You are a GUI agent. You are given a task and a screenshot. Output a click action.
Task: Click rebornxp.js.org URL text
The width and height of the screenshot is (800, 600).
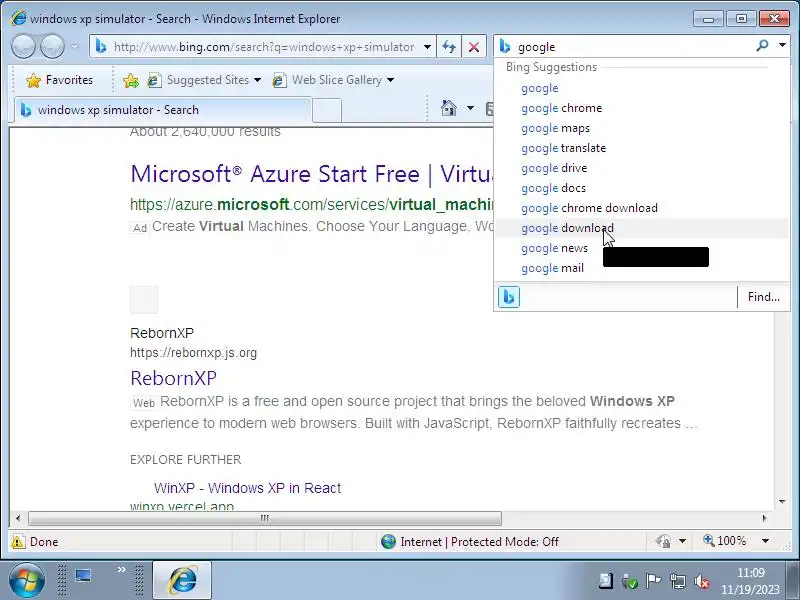[x=193, y=353]
